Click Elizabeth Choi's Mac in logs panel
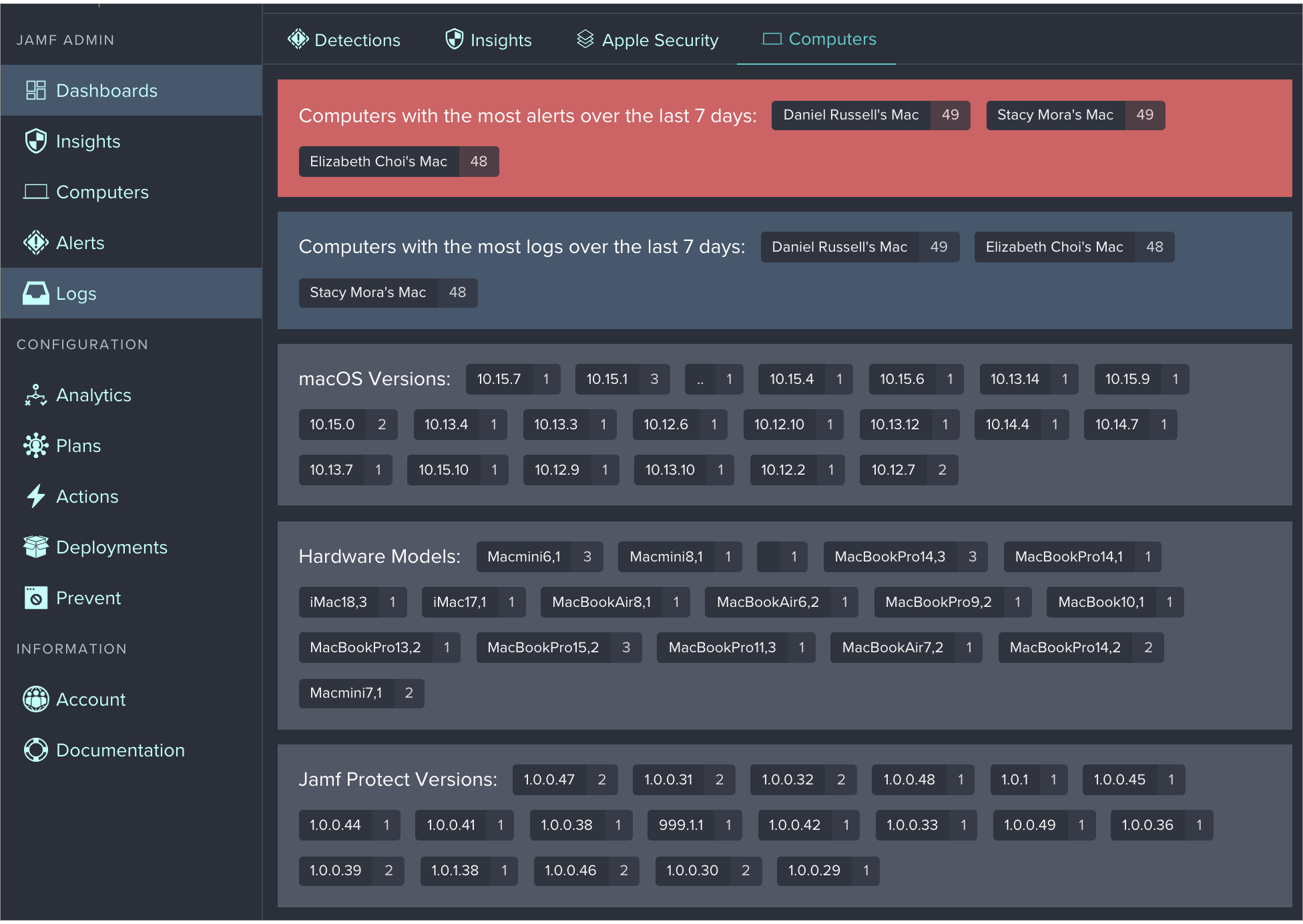The image size is (1303, 924). pos(1074,247)
